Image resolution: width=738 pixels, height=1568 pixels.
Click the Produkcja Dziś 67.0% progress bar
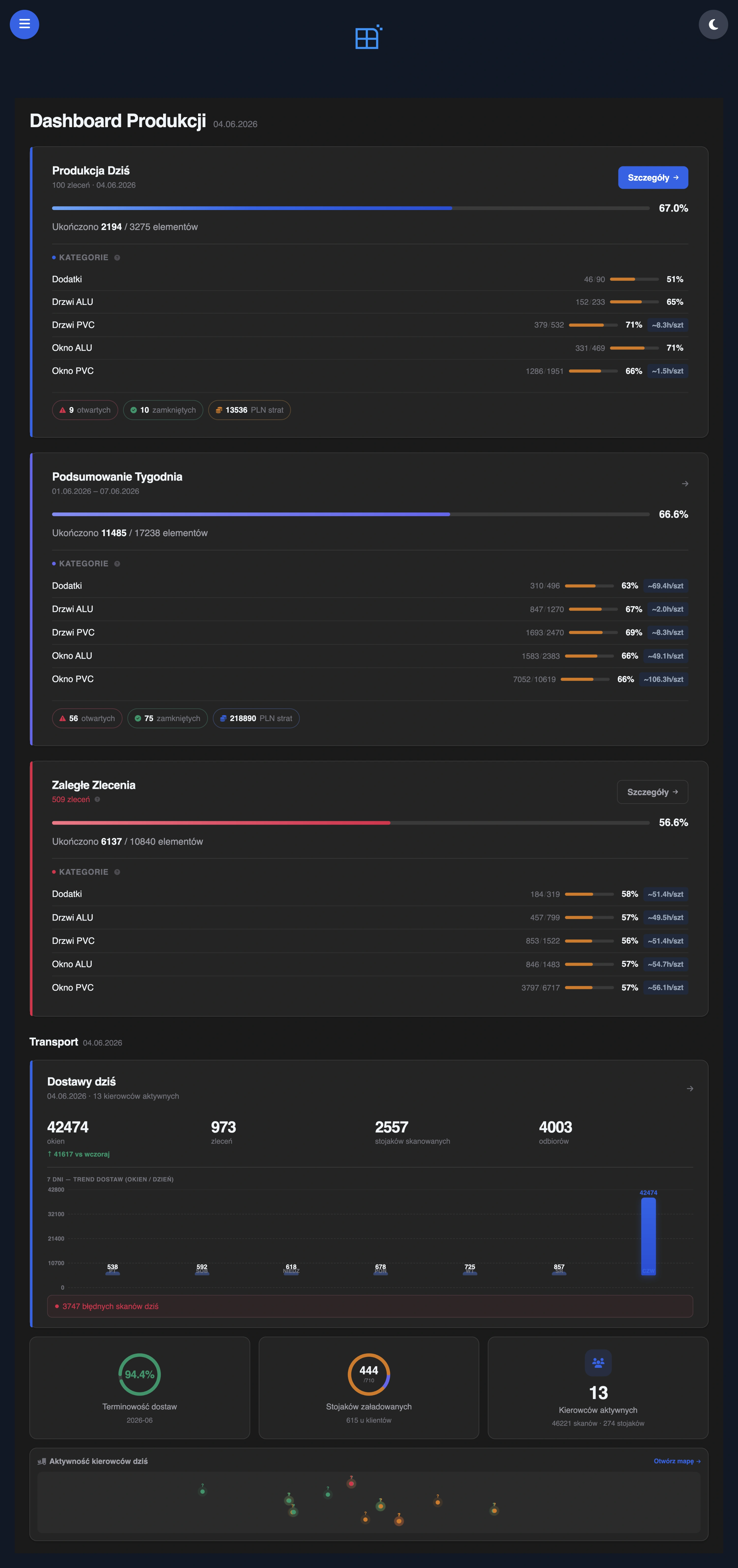[351, 208]
